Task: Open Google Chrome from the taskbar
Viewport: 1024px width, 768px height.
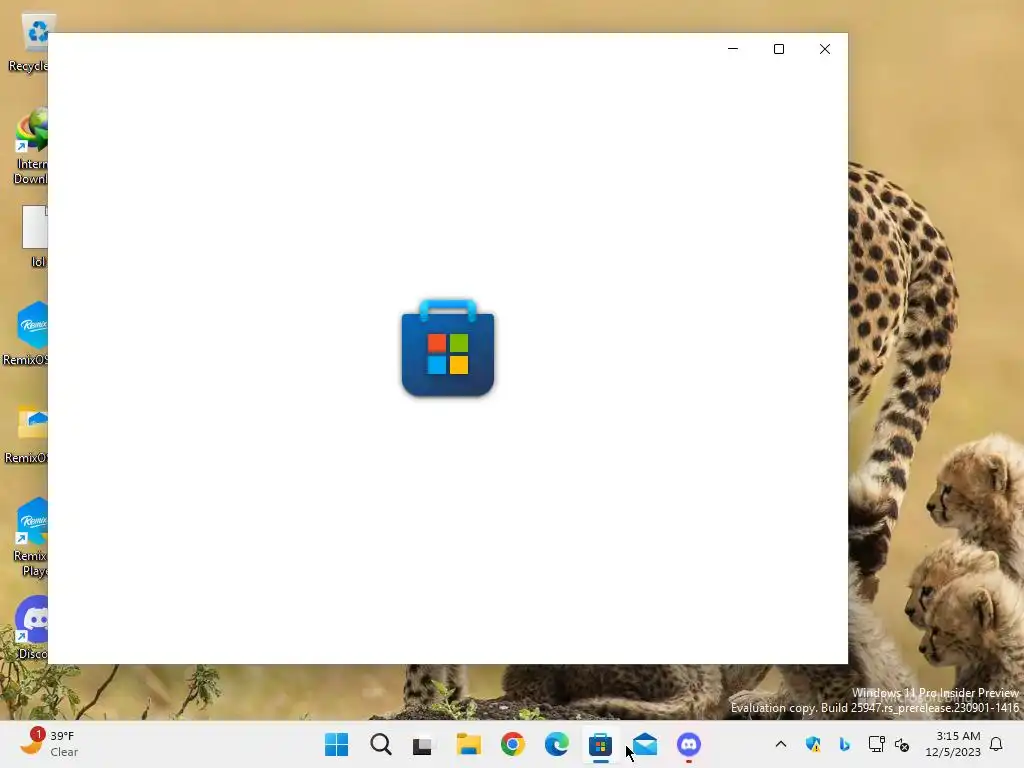Action: [513, 744]
